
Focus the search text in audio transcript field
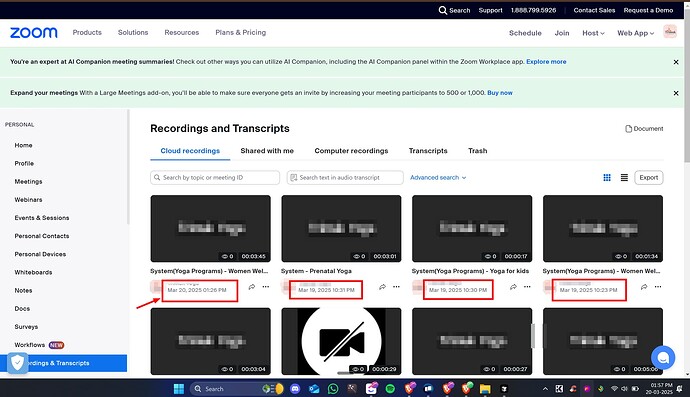[x=345, y=177]
